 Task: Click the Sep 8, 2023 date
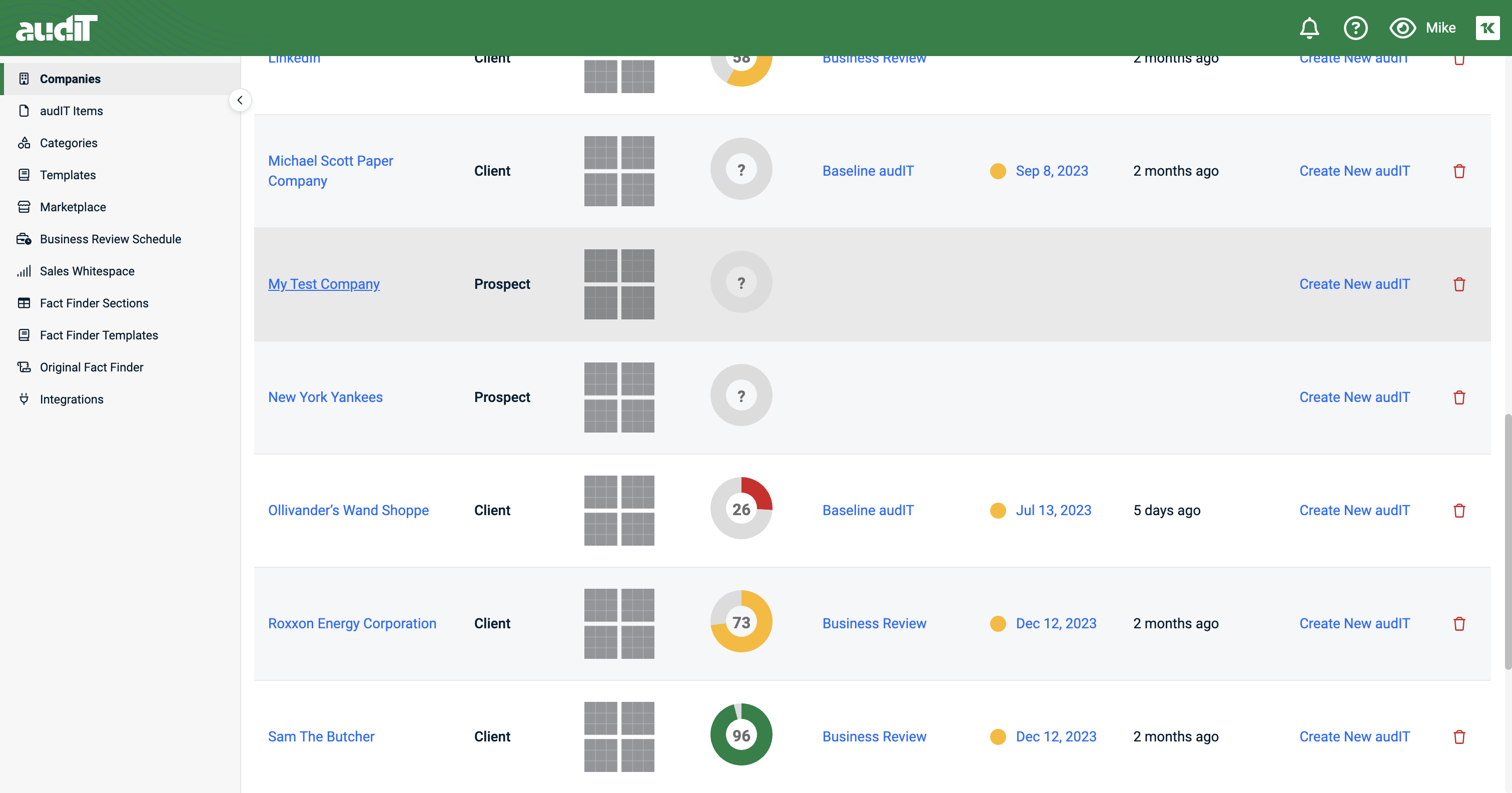(1052, 171)
